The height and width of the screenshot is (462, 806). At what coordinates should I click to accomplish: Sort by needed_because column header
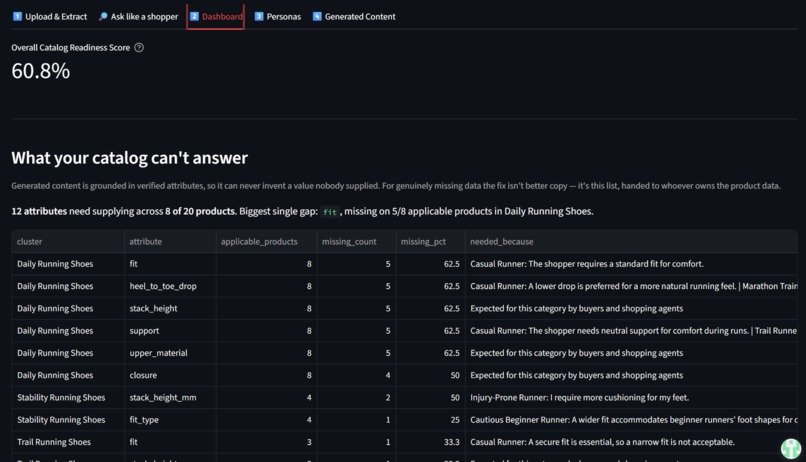point(632,242)
